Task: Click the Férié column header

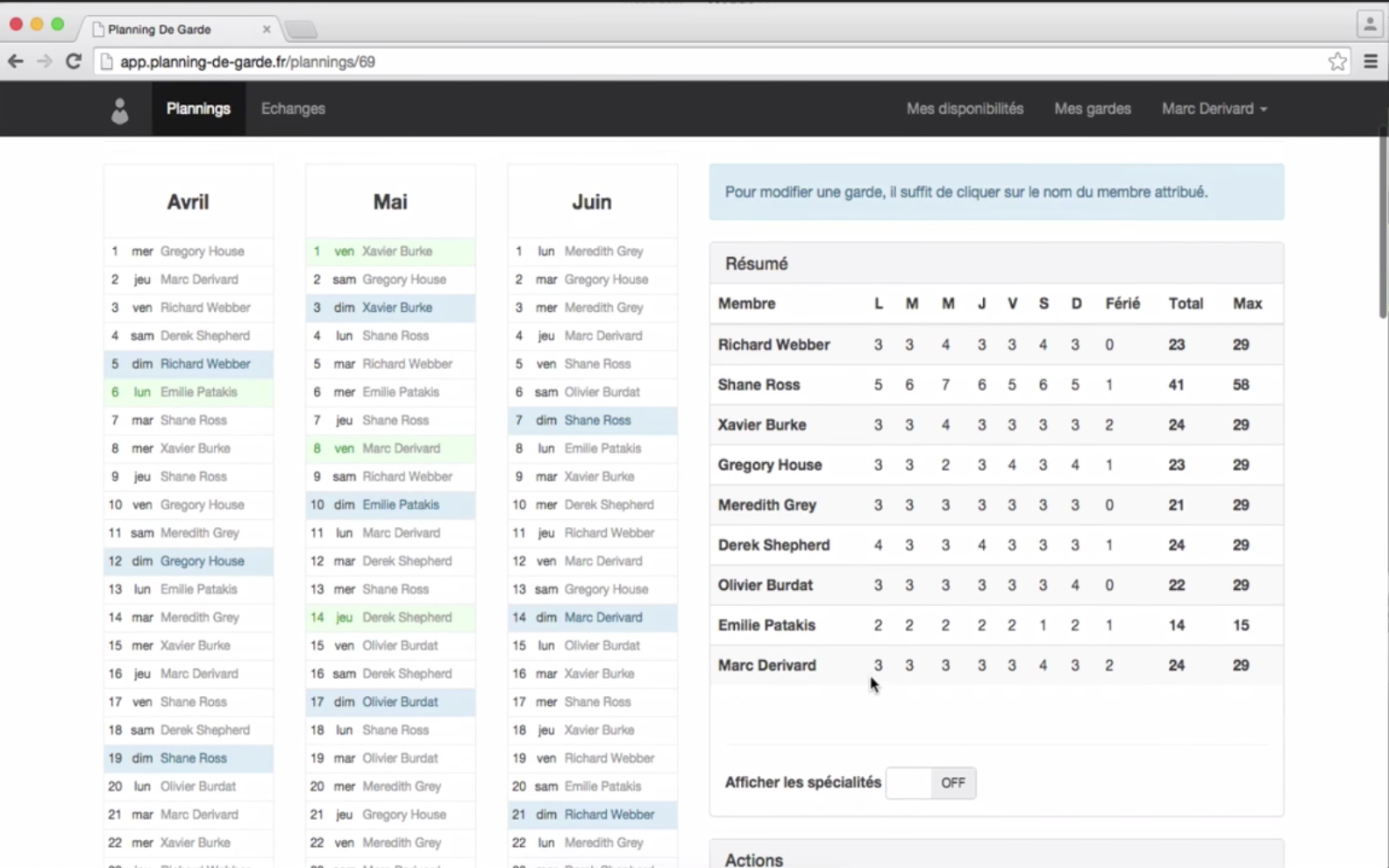Action: [1122, 303]
